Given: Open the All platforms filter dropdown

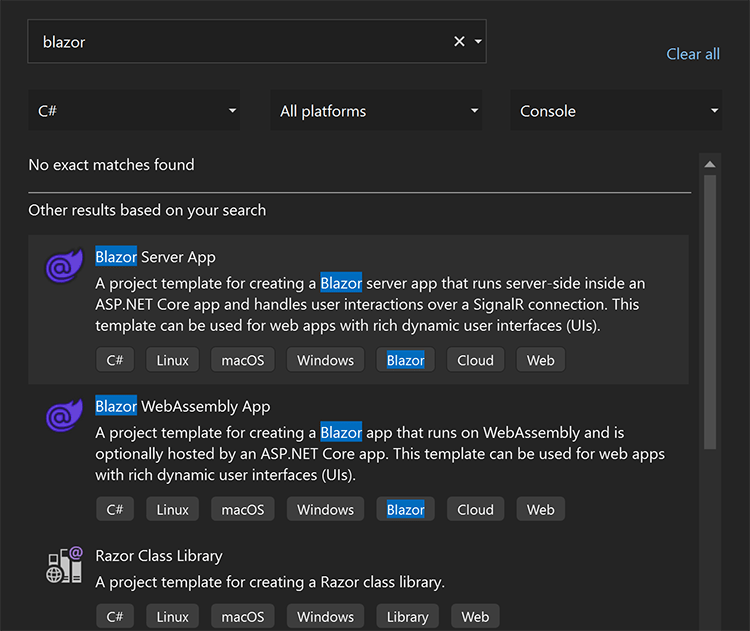Looking at the screenshot, I should tap(376, 111).
